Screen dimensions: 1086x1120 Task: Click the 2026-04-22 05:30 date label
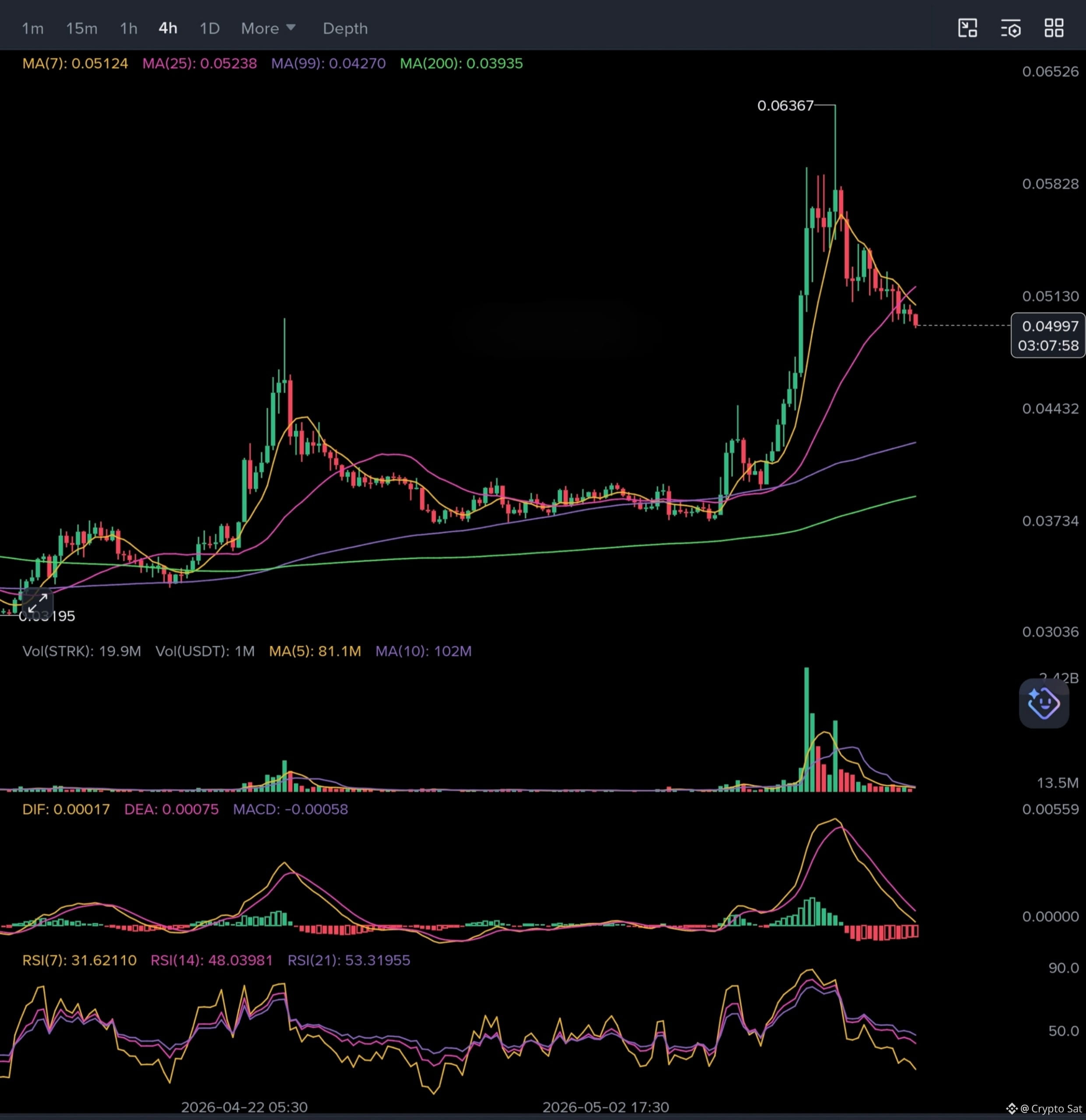[244, 1107]
